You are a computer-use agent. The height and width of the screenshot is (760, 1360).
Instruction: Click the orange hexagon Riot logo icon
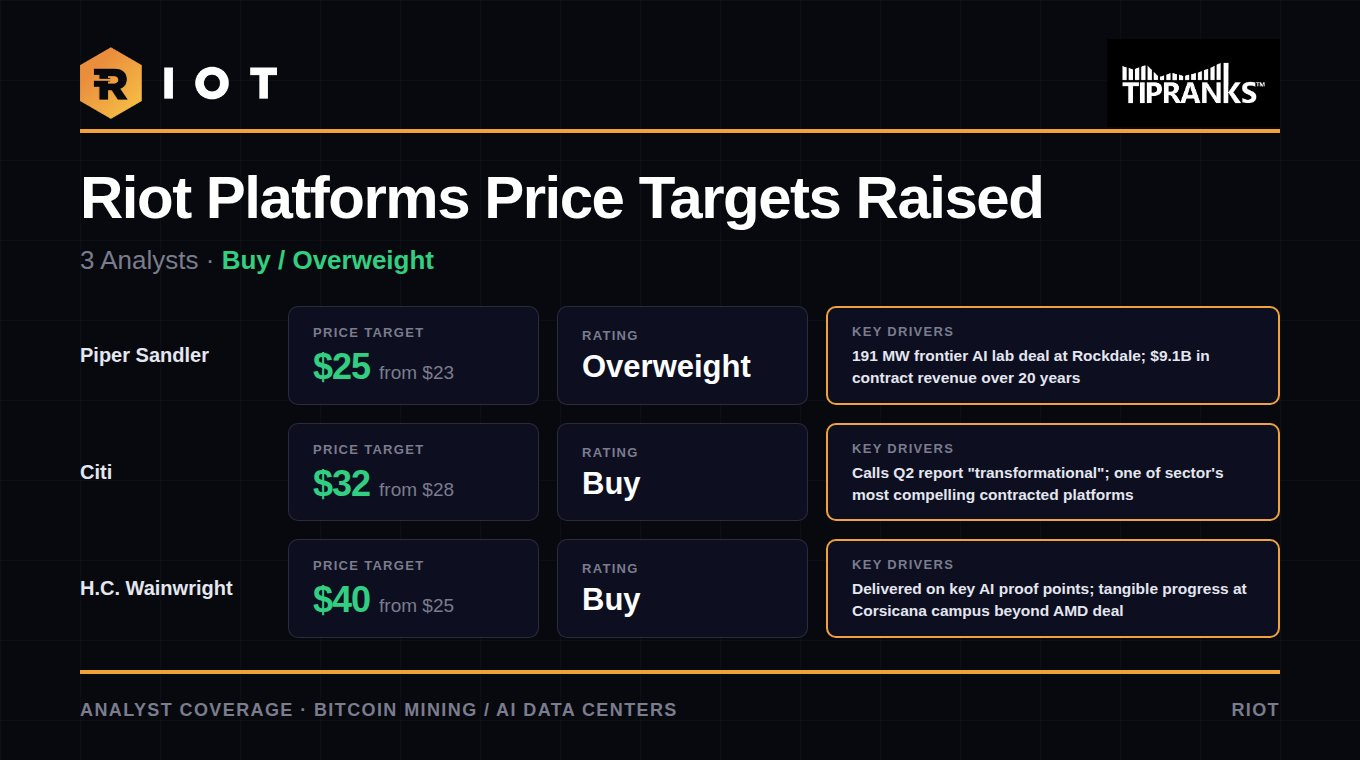pyautogui.click(x=111, y=83)
